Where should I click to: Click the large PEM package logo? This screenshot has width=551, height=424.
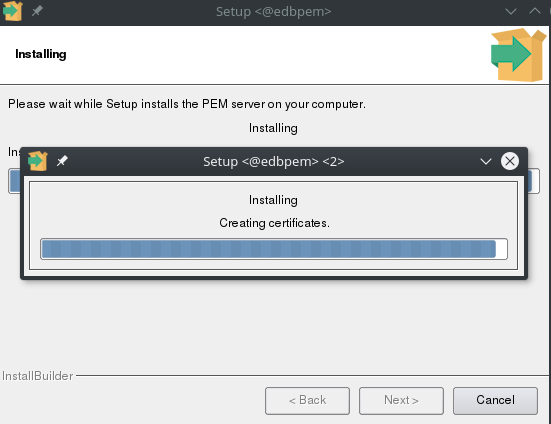click(x=519, y=55)
